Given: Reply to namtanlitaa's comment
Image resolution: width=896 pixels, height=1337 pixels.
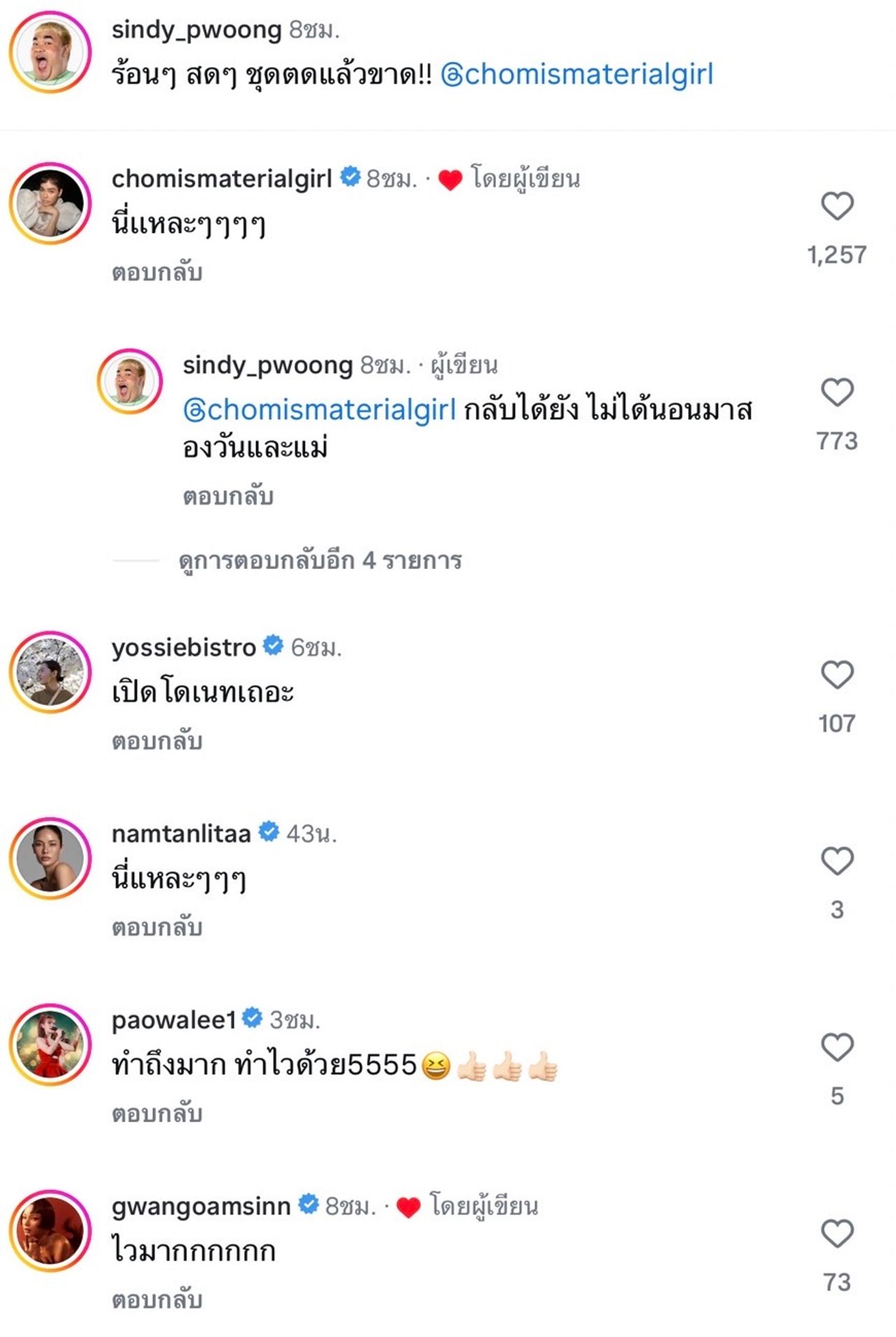Looking at the screenshot, I should tap(157, 927).
